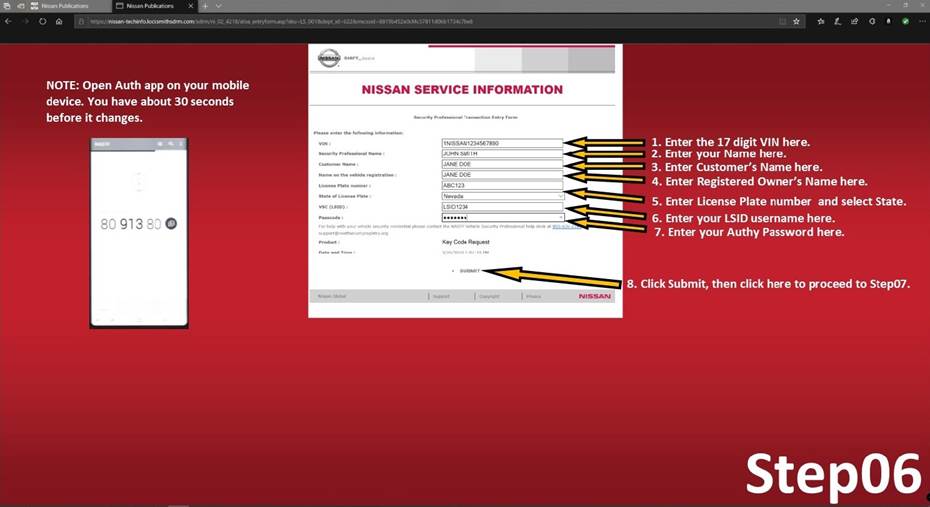Click Name on vehicle registration field
The image size is (930, 507).
[x=502, y=175]
